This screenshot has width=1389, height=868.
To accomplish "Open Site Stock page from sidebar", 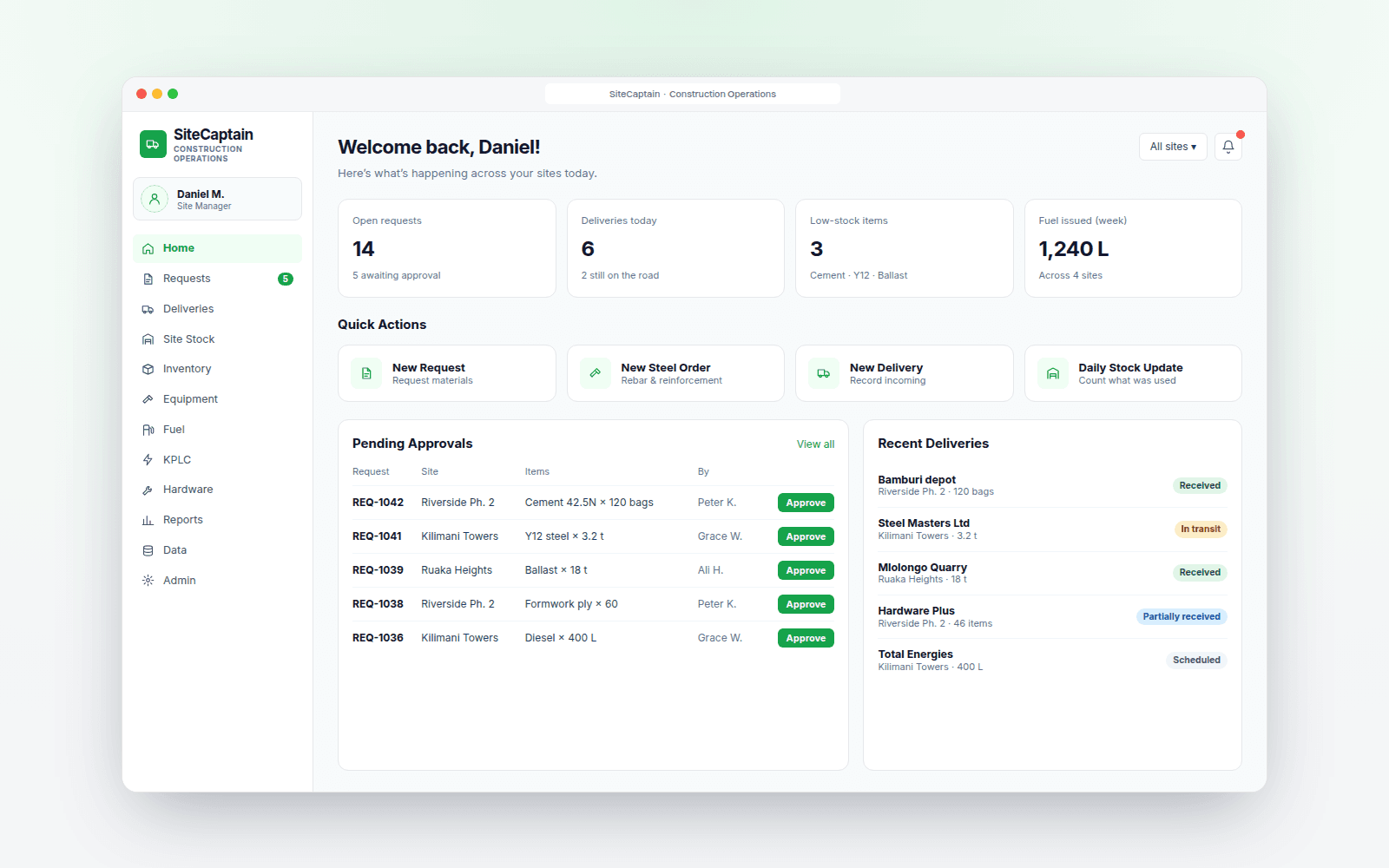I will pos(217,339).
